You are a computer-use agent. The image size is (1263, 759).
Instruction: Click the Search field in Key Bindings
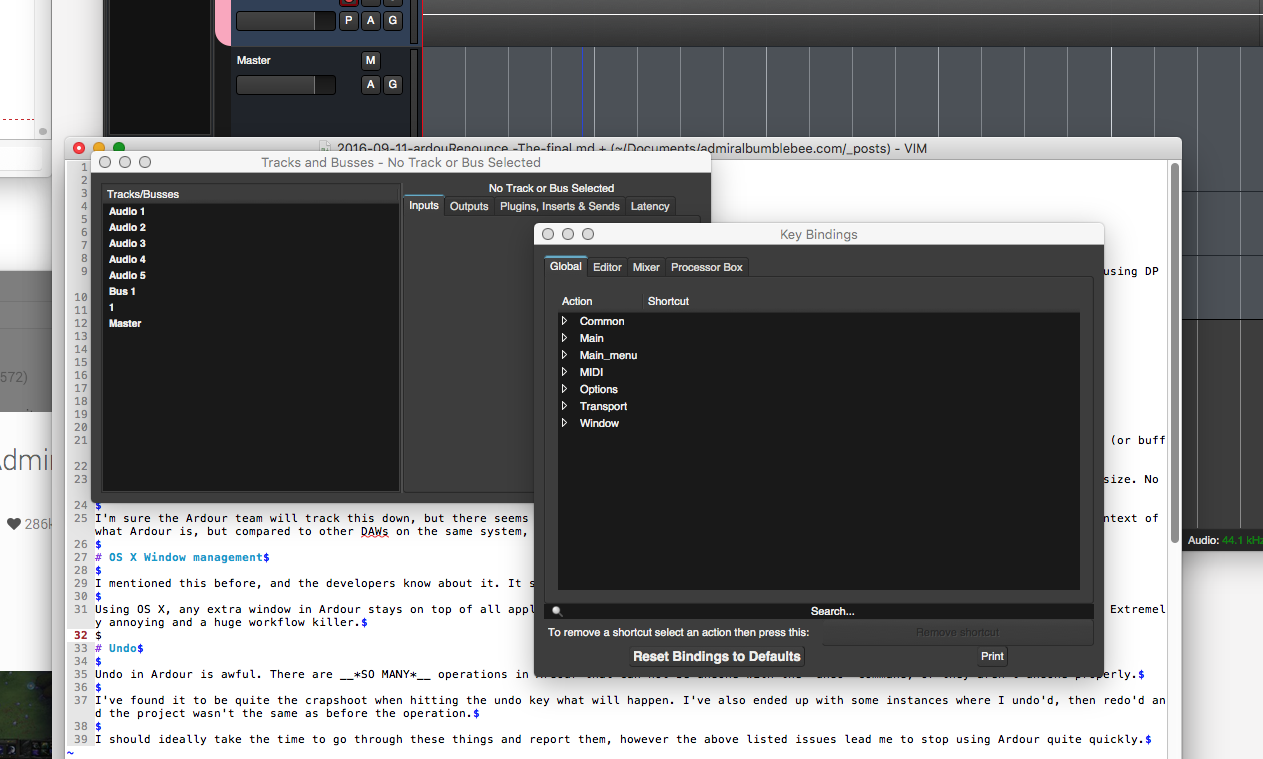pos(830,611)
